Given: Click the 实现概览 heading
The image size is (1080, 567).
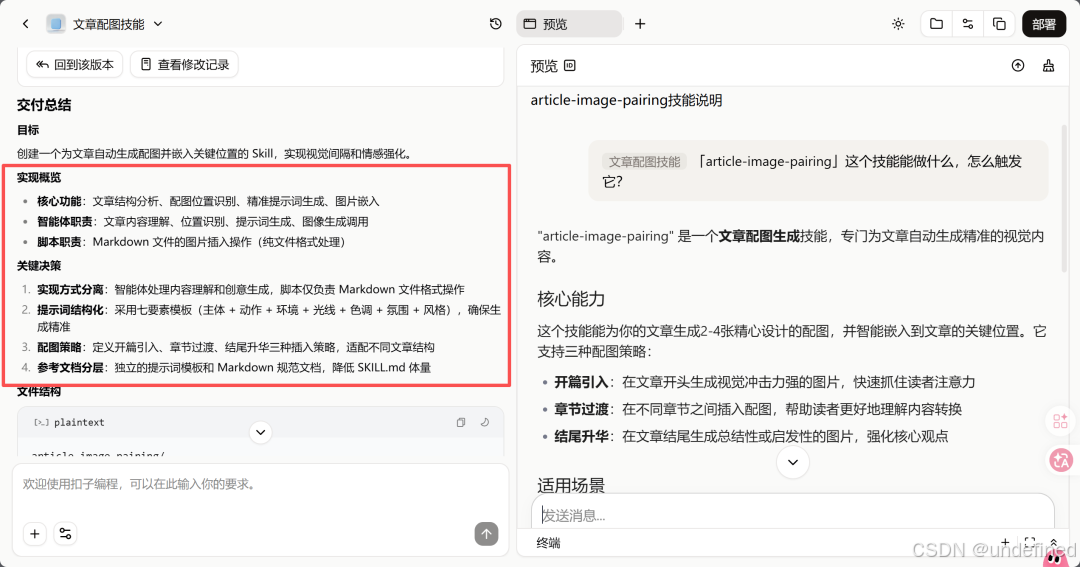Looking at the screenshot, I should click(x=39, y=177).
